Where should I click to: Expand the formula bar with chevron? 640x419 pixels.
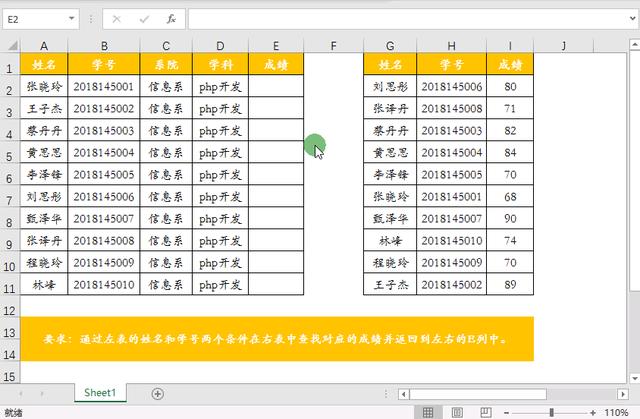point(632,18)
